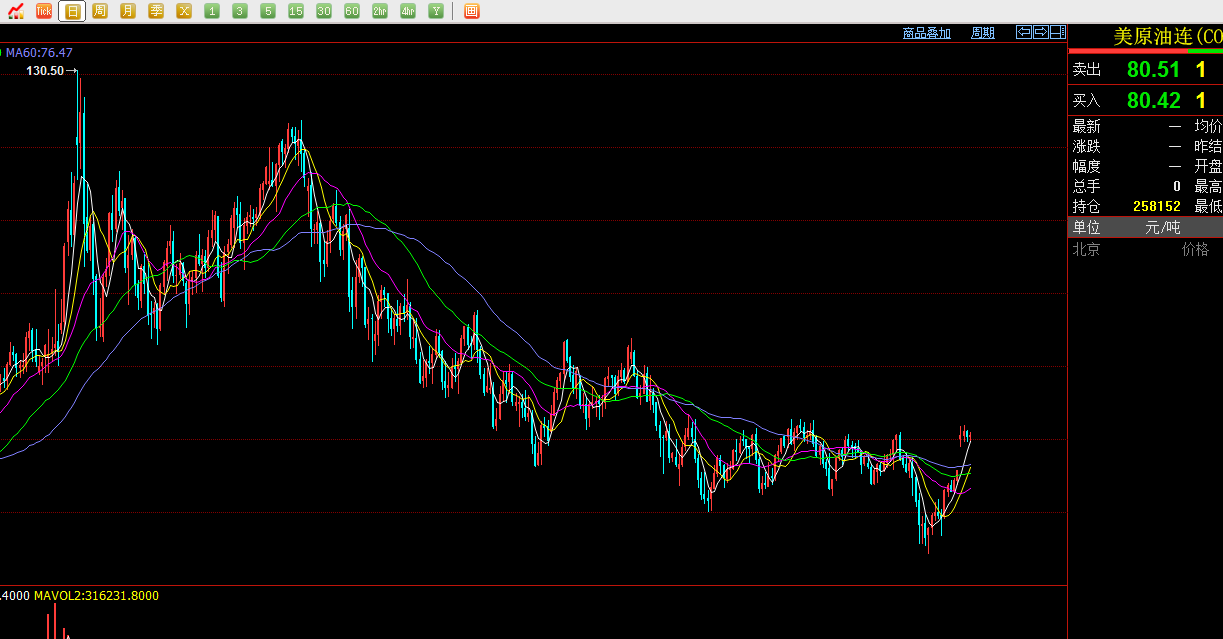
Task: Click the 价格 column header
Action: [1196, 249]
